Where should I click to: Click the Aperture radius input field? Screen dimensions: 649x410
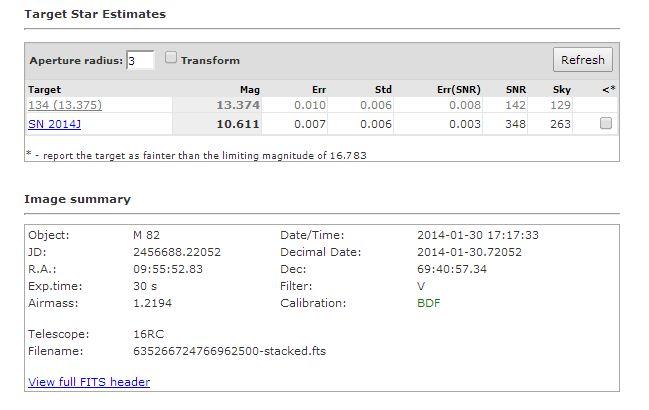coord(140,60)
